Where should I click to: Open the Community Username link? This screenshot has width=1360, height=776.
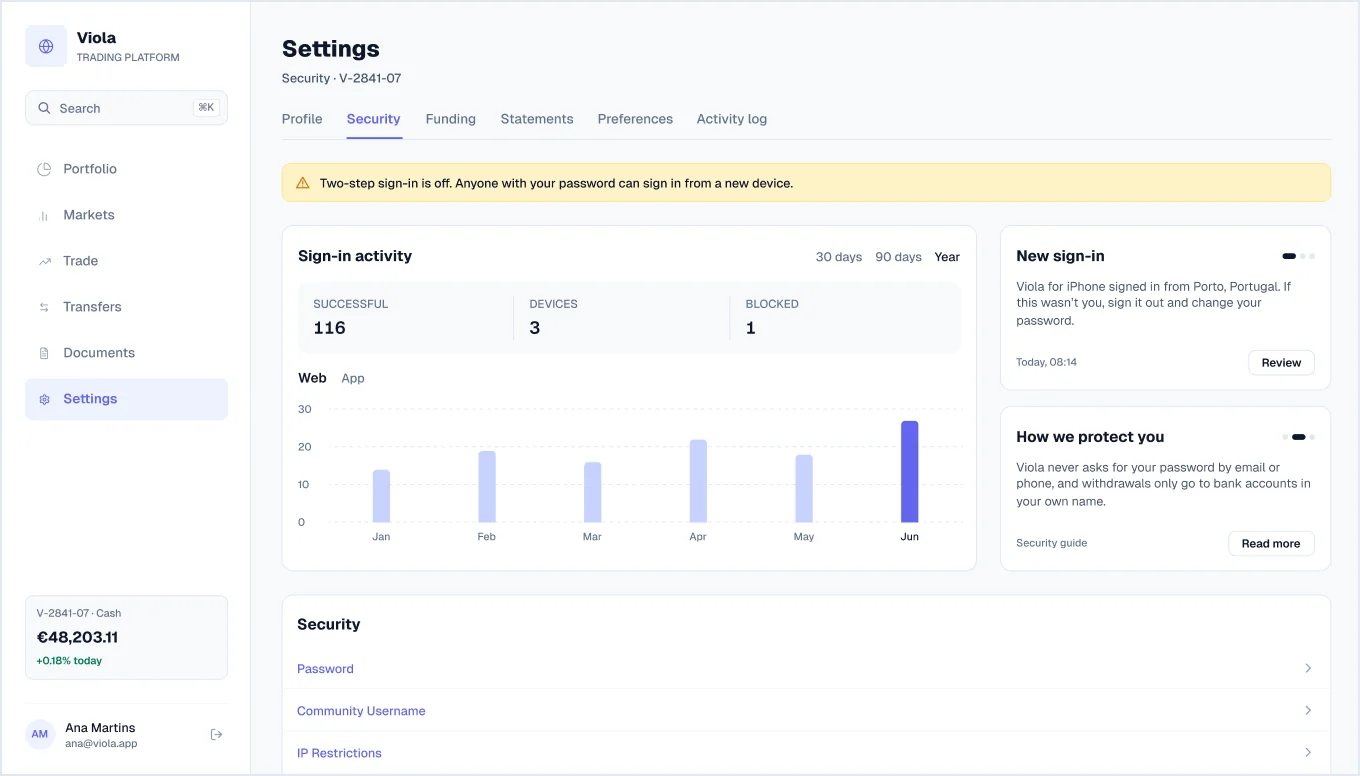361,711
